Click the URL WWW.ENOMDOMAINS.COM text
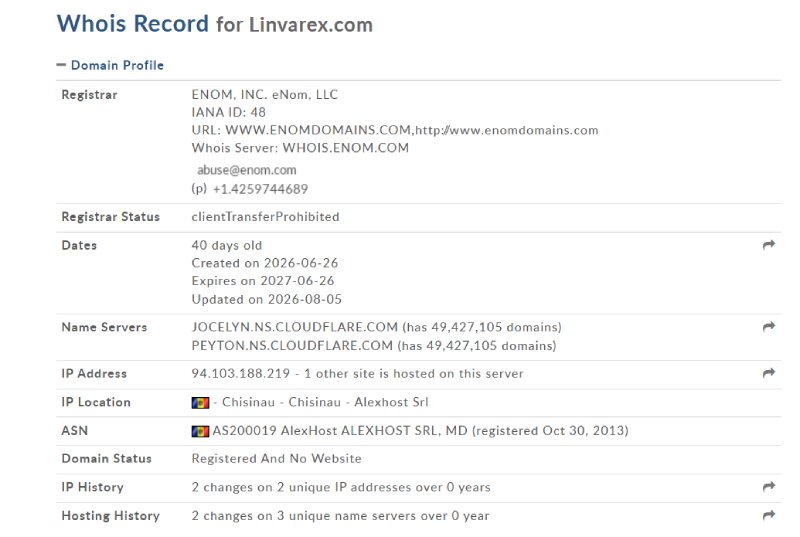 [318, 130]
